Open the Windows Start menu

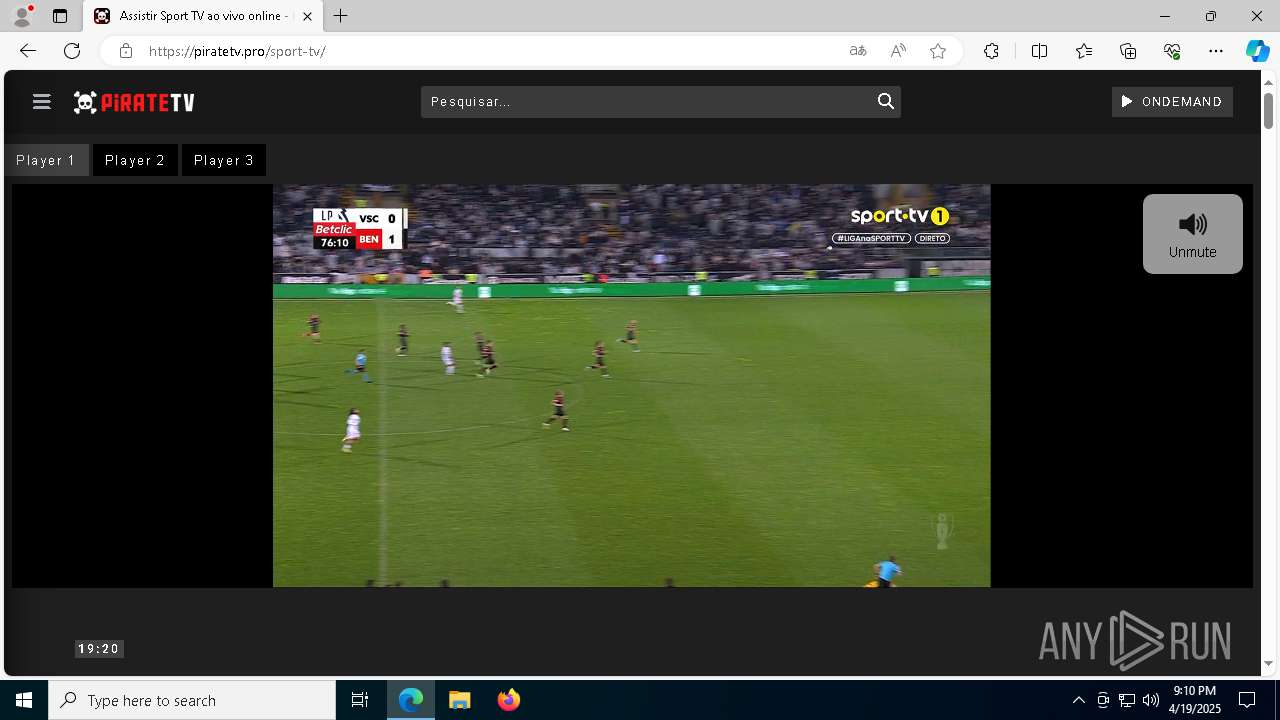(24, 700)
